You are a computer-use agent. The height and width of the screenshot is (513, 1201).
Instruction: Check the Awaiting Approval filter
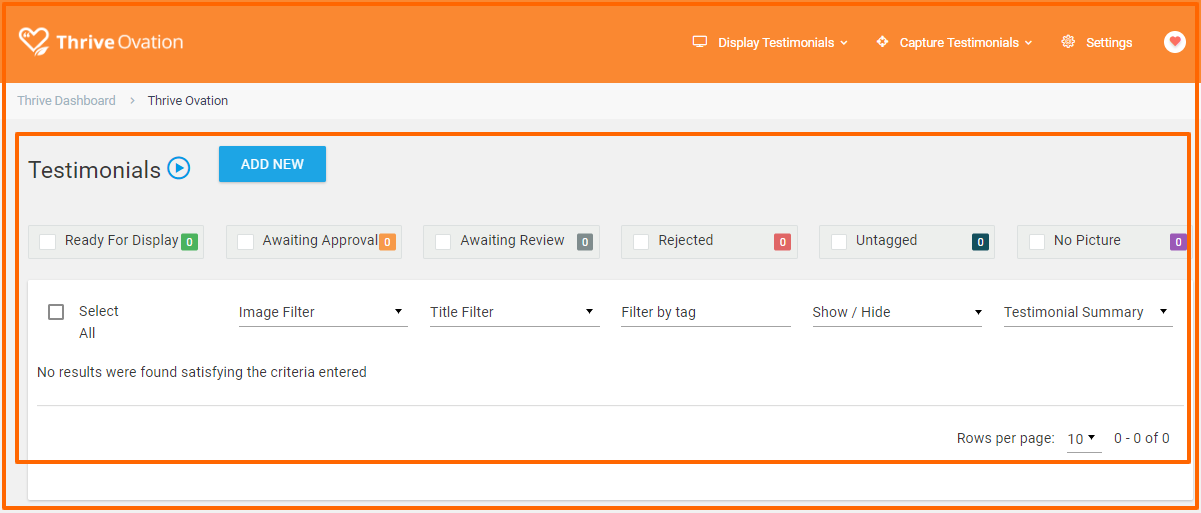point(245,241)
